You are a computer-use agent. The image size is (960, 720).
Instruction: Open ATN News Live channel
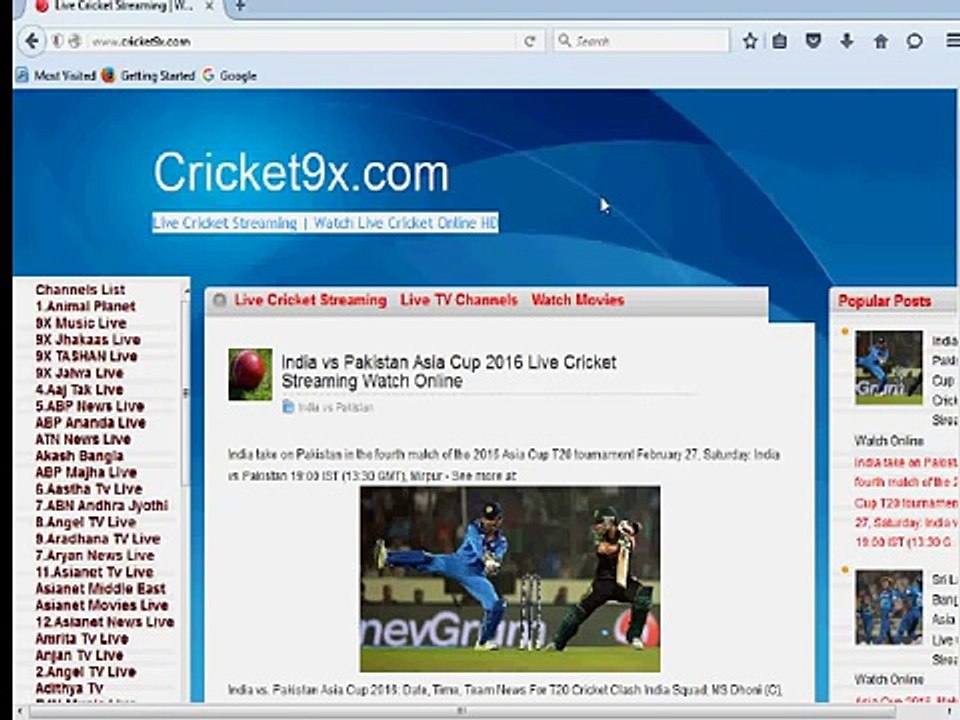tap(83, 439)
